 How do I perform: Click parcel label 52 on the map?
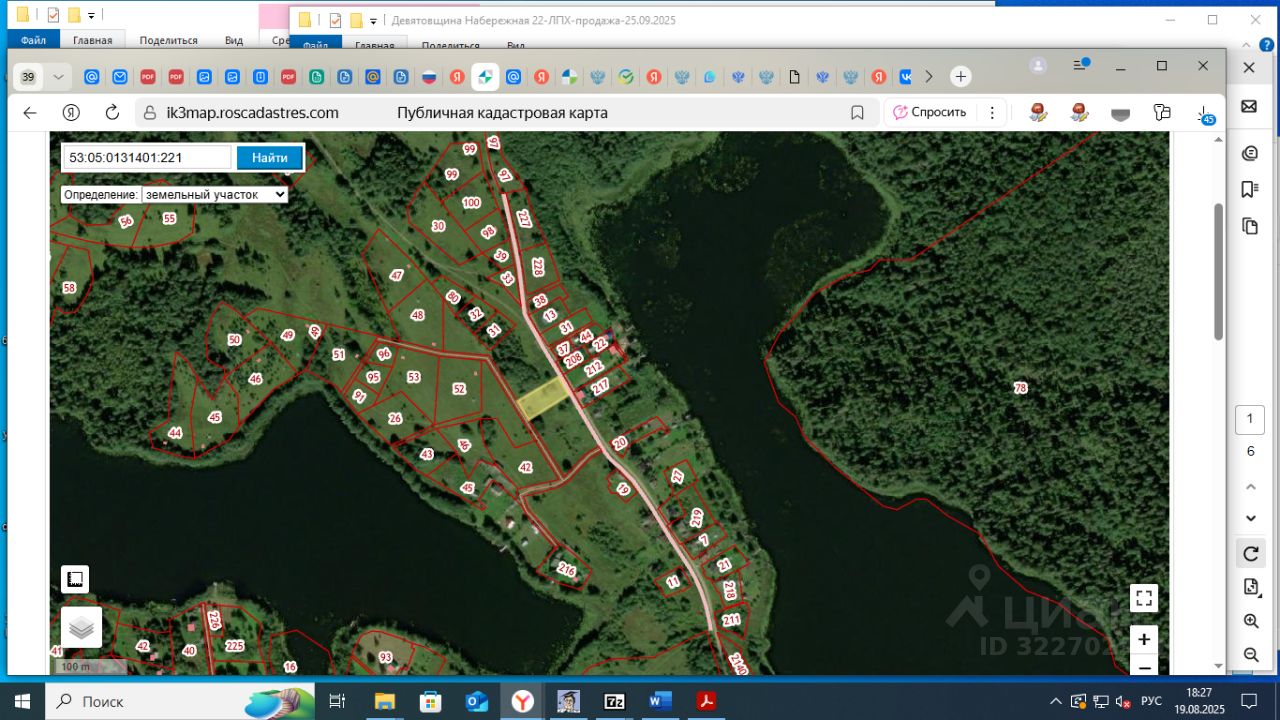pyautogui.click(x=459, y=389)
